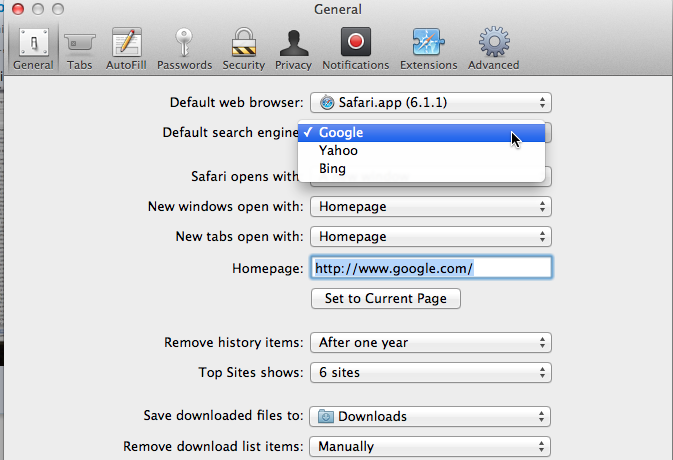
Task: Open the Default web browser dropdown
Action: [x=431, y=103]
